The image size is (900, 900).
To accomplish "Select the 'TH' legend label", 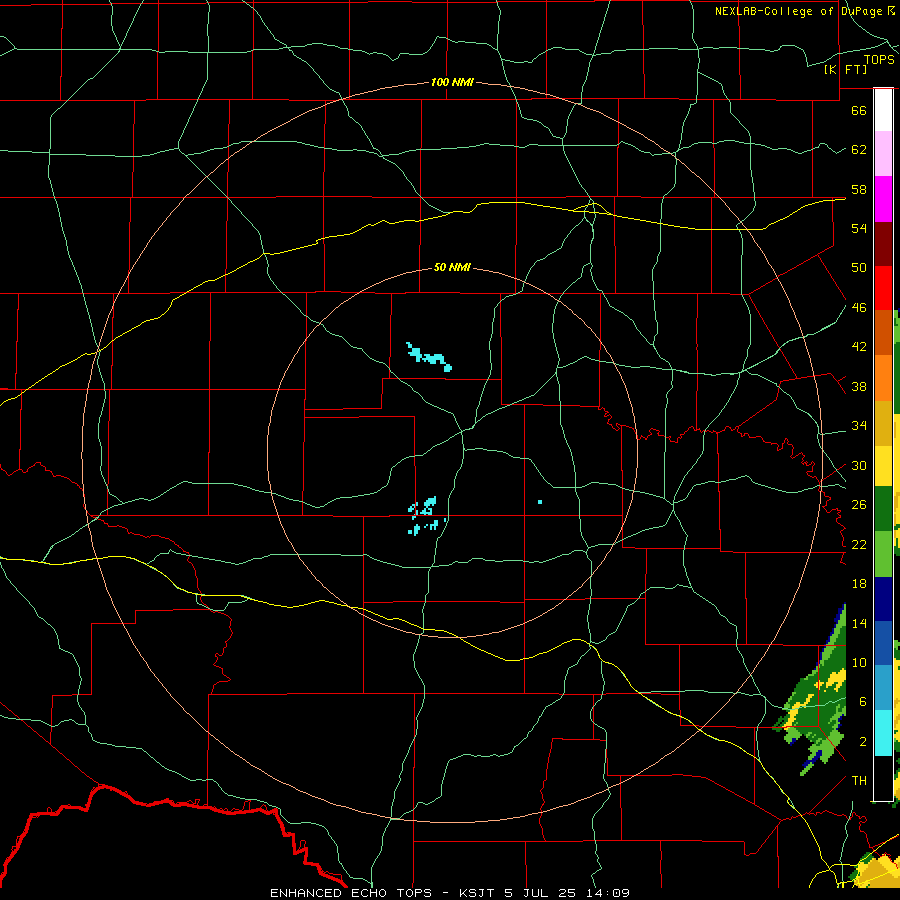I will pos(859,781).
